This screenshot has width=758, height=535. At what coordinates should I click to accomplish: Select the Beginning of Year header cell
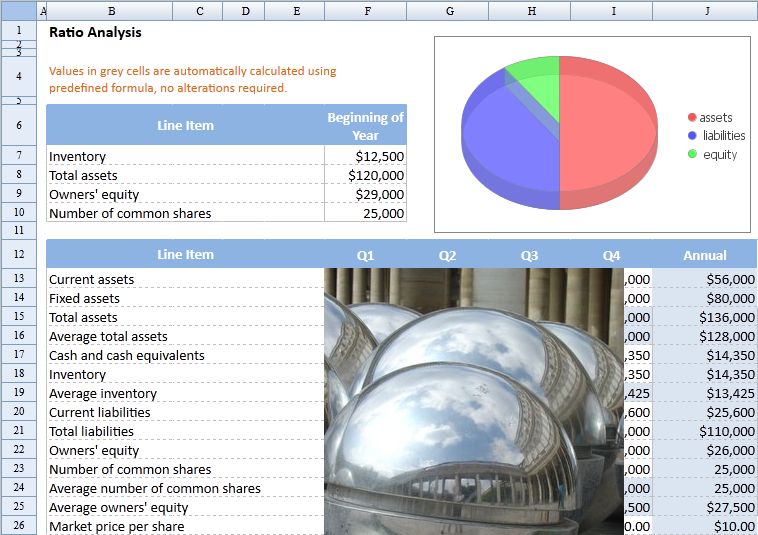(x=365, y=126)
